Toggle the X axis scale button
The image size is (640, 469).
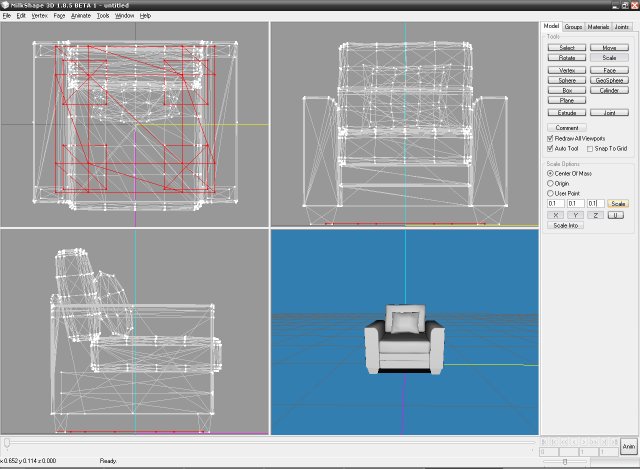555,215
